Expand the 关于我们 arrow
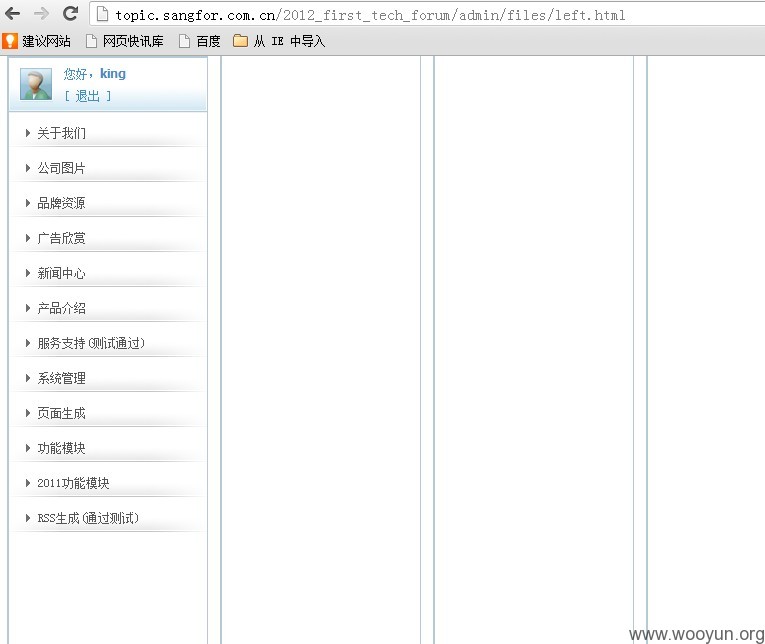This screenshot has width=765, height=644. tap(28, 133)
